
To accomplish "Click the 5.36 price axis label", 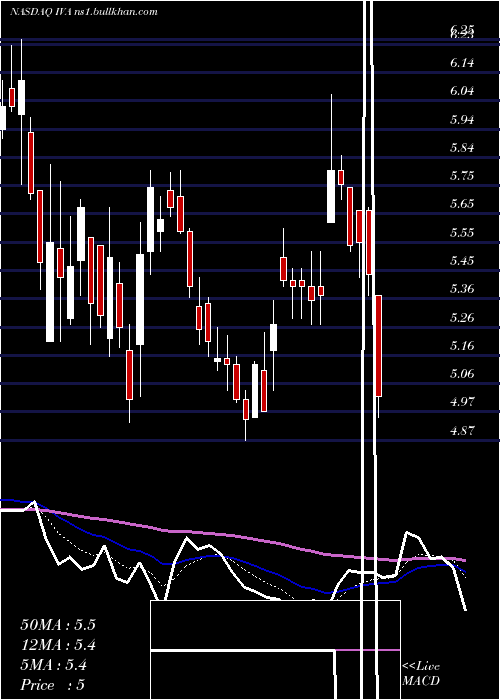I will click(x=462, y=289).
